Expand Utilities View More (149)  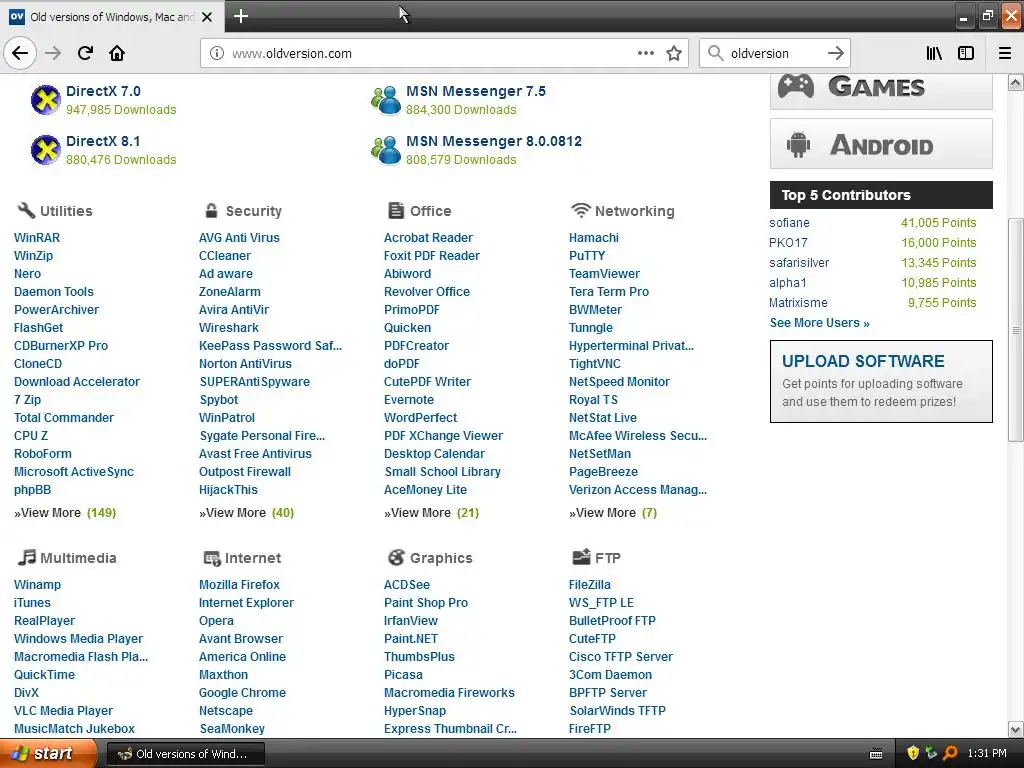(x=65, y=513)
